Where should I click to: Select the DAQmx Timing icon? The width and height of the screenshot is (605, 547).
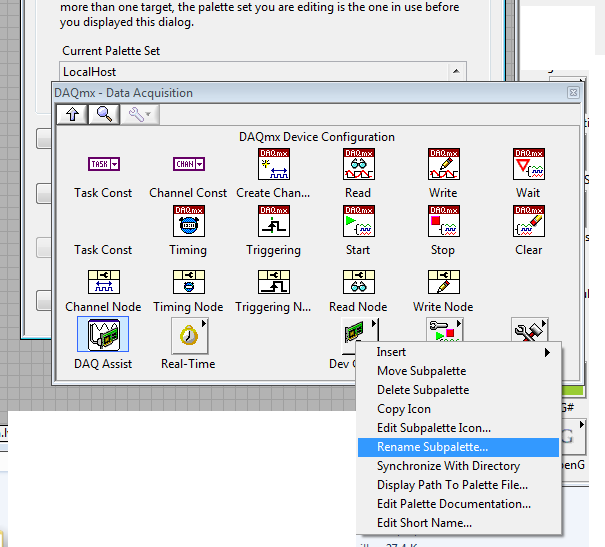point(189,221)
